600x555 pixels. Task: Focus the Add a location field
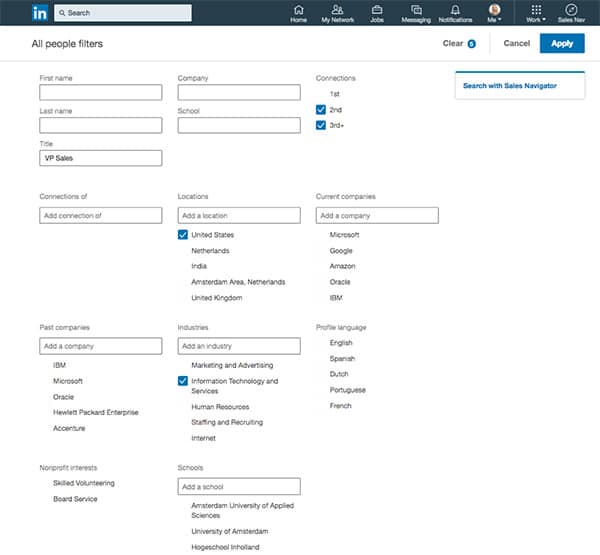tap(239, 215)
